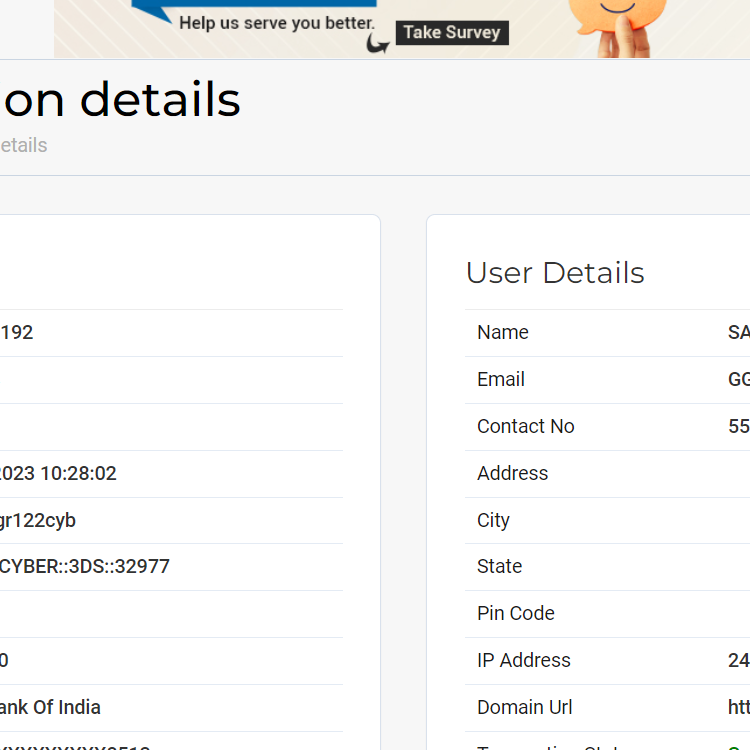Open the Domain Url link value
The width and height of the screenshot is (750, 750).
point(738,708)
